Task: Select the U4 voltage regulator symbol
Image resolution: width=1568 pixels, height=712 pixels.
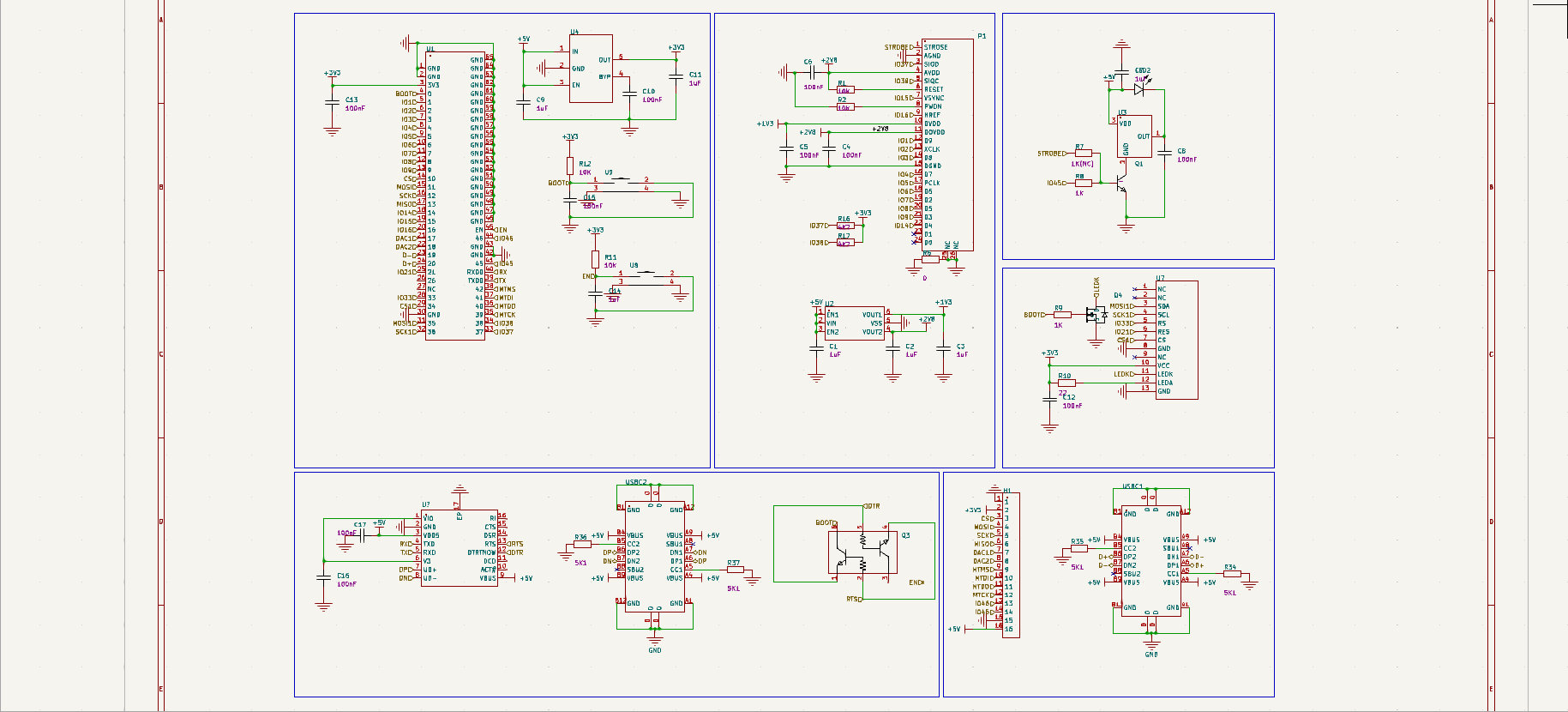Action: [x=591, y=69]
